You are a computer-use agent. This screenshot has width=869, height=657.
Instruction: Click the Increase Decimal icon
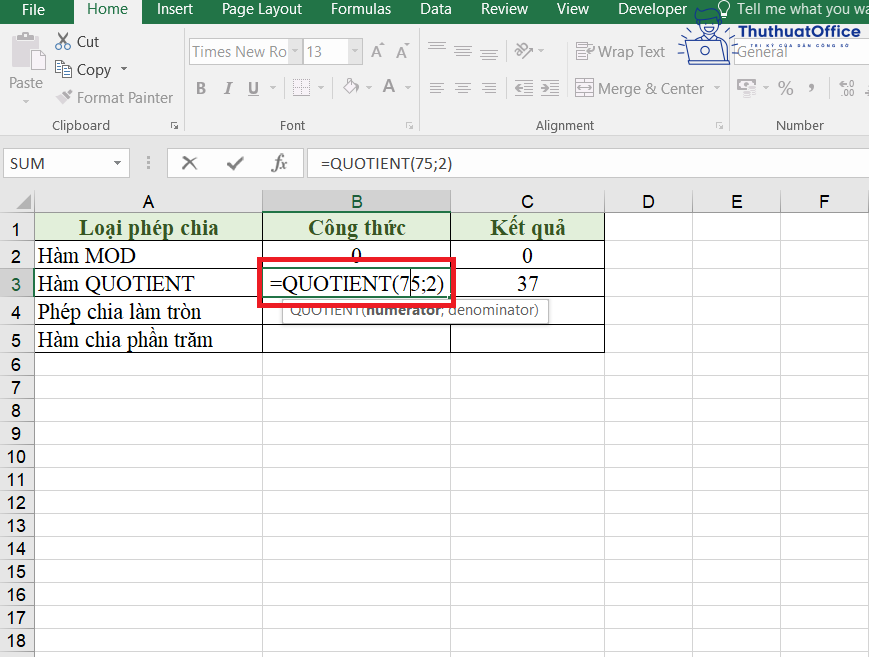tap(847, 88)
